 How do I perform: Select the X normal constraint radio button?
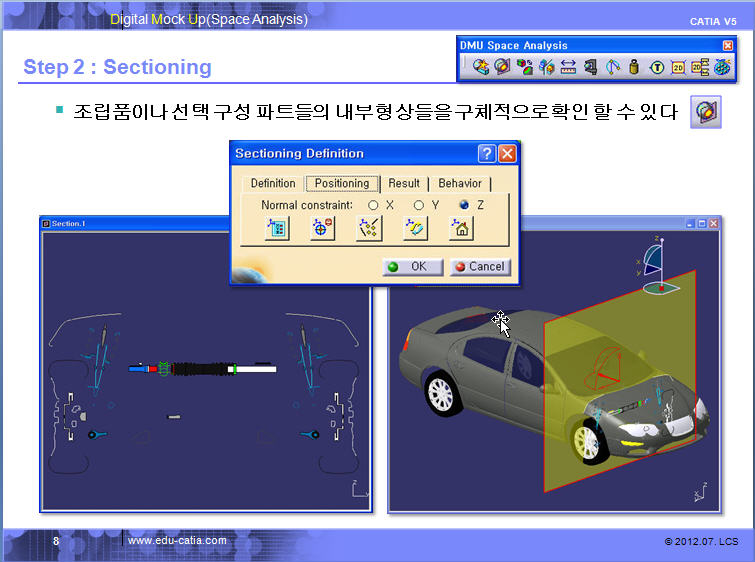pyautogui.click(x=373, y=204)
